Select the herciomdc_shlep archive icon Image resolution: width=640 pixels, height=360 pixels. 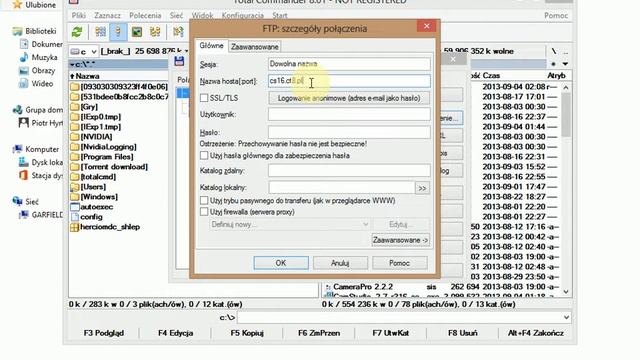click(x=74, y=227)
